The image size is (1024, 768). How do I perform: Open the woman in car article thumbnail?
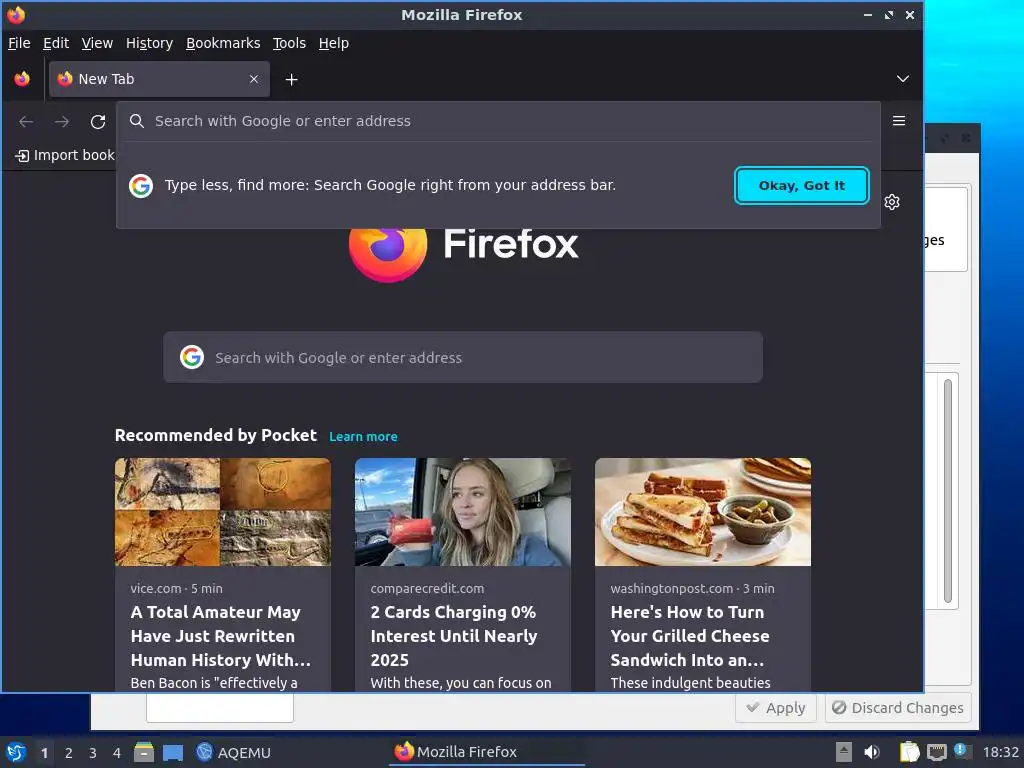tap(462, 512)
